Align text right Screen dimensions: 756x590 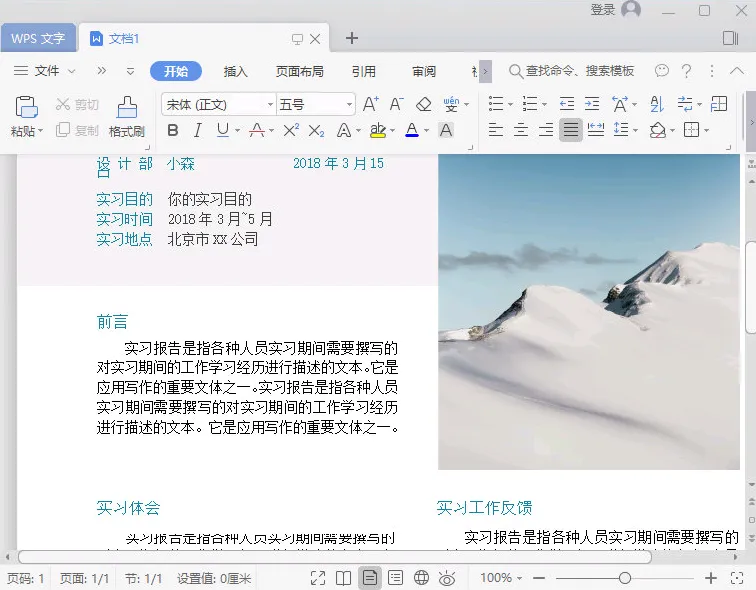546,130
